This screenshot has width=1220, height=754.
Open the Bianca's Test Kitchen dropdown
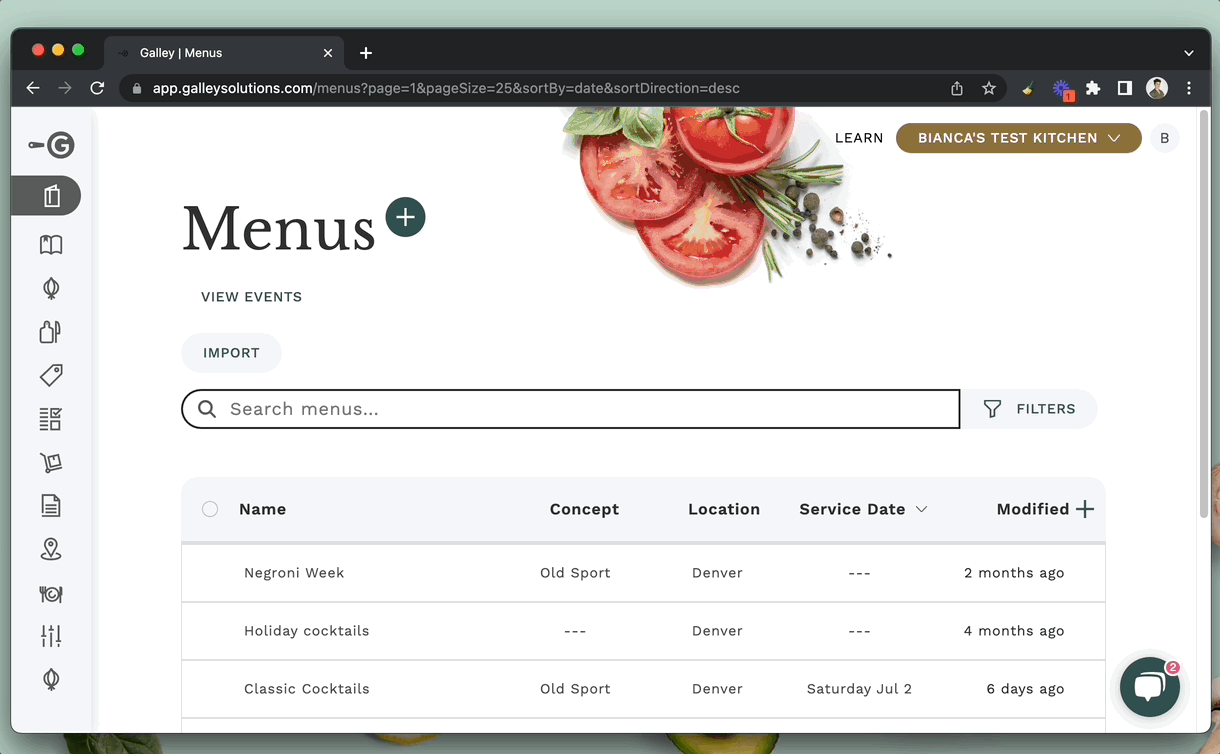1017,138
